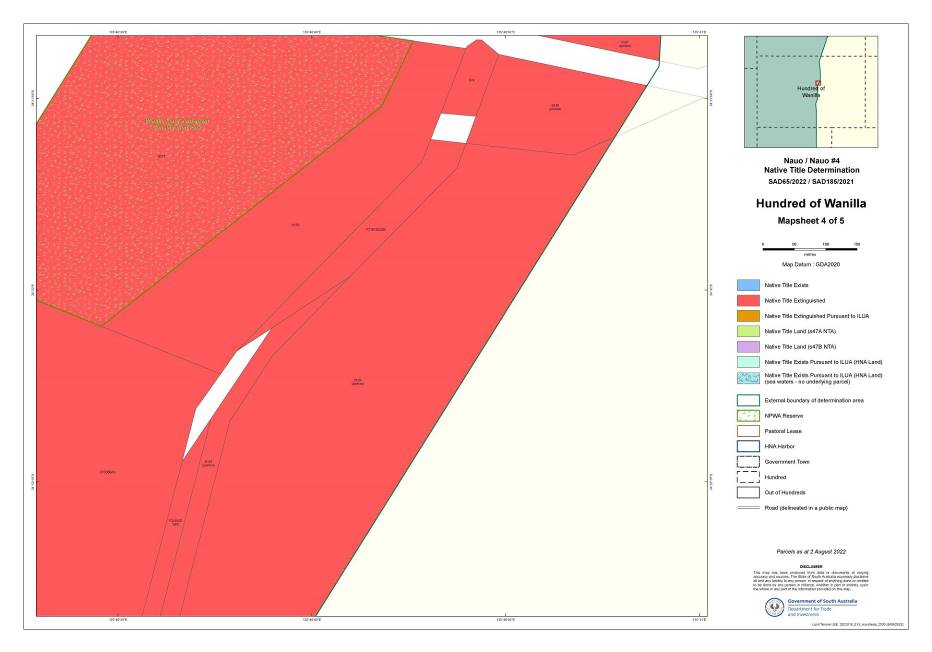
Task: Click the 'DISCLAIMER' heading
Action: 811,567
